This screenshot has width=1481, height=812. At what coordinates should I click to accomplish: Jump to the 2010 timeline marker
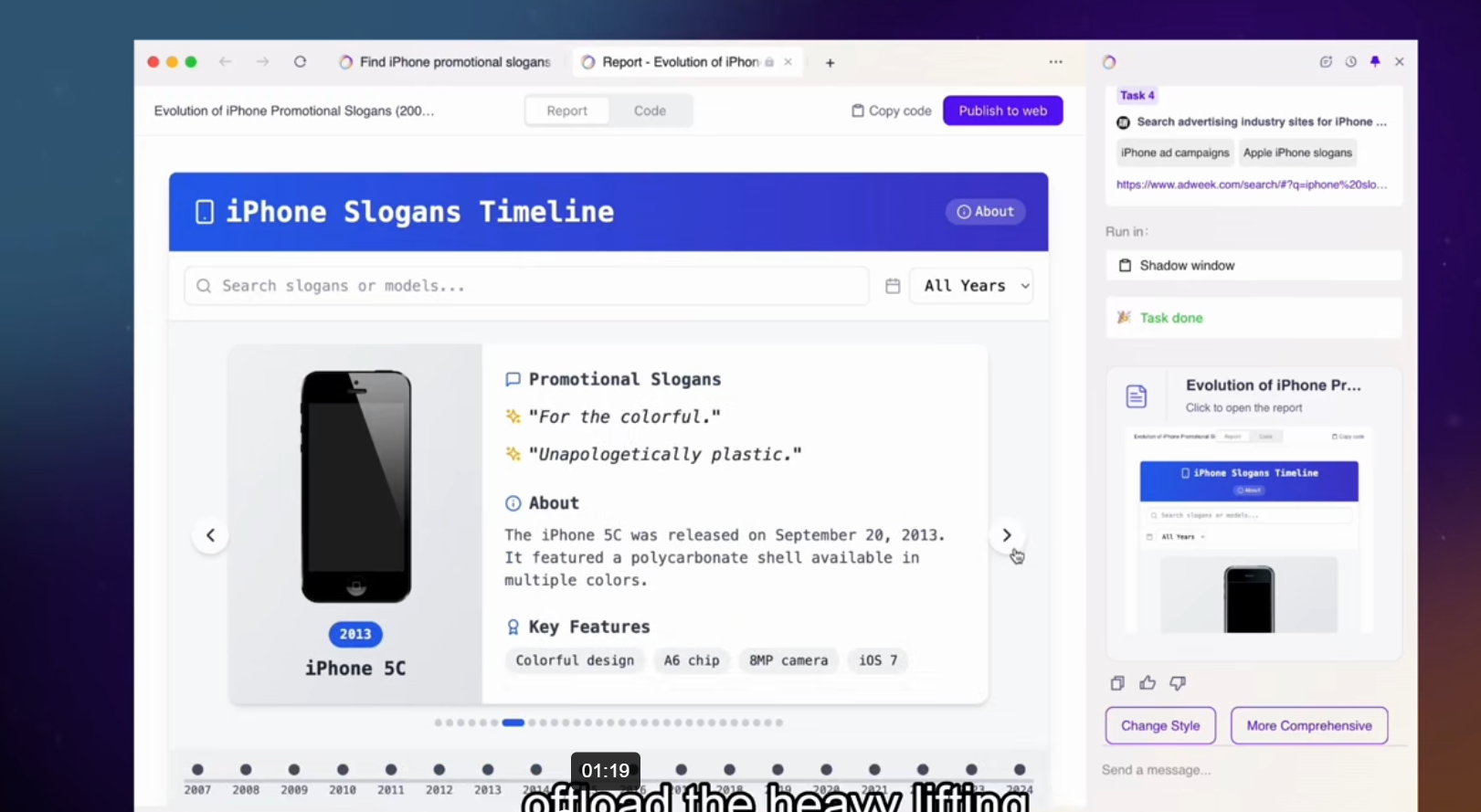click(x=343, y=770)
